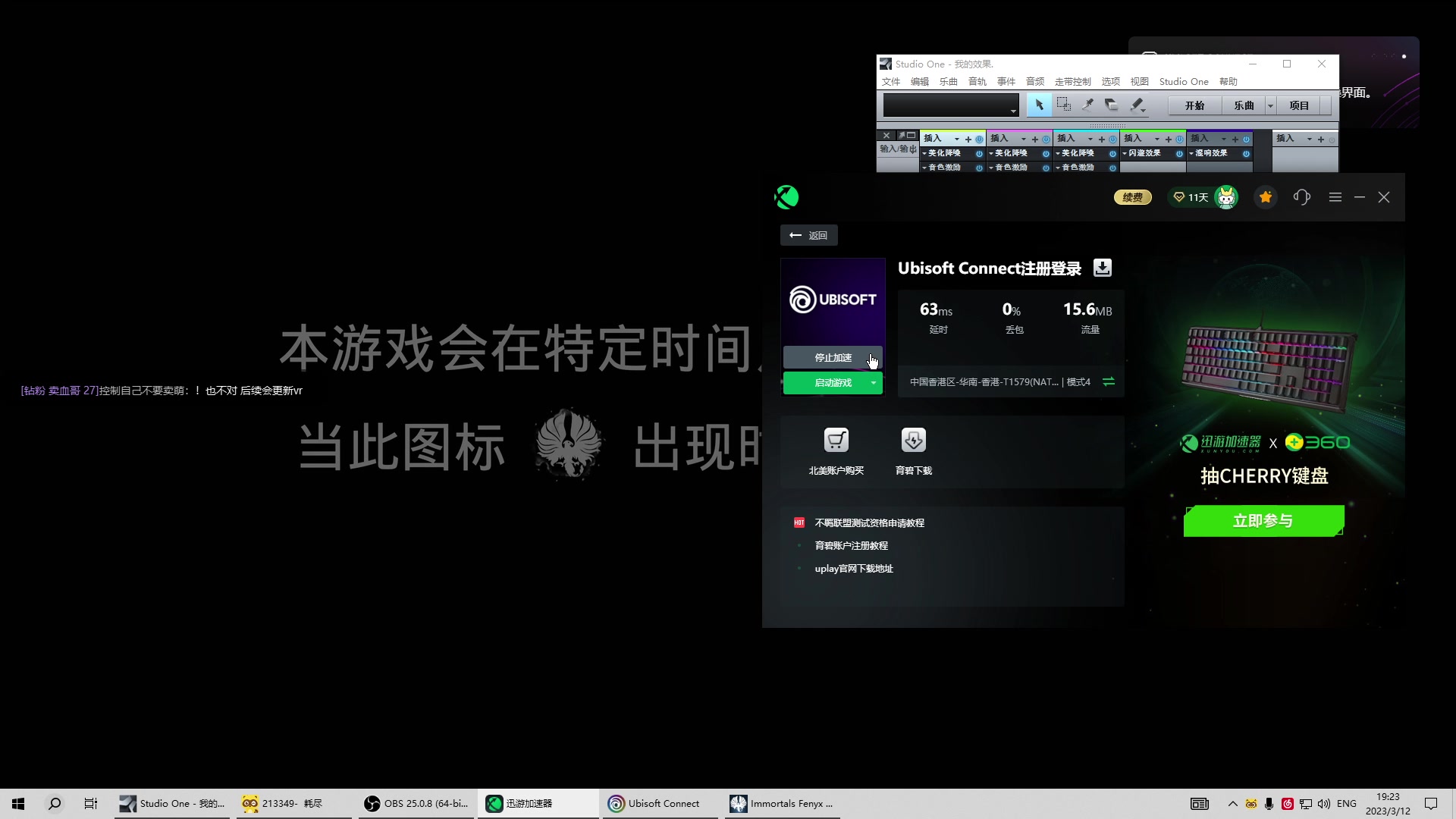Bypass 美化降噪 on the yellow-green channel
Viewport: 1456px width, 819px height.
click(x=979, y=154)
